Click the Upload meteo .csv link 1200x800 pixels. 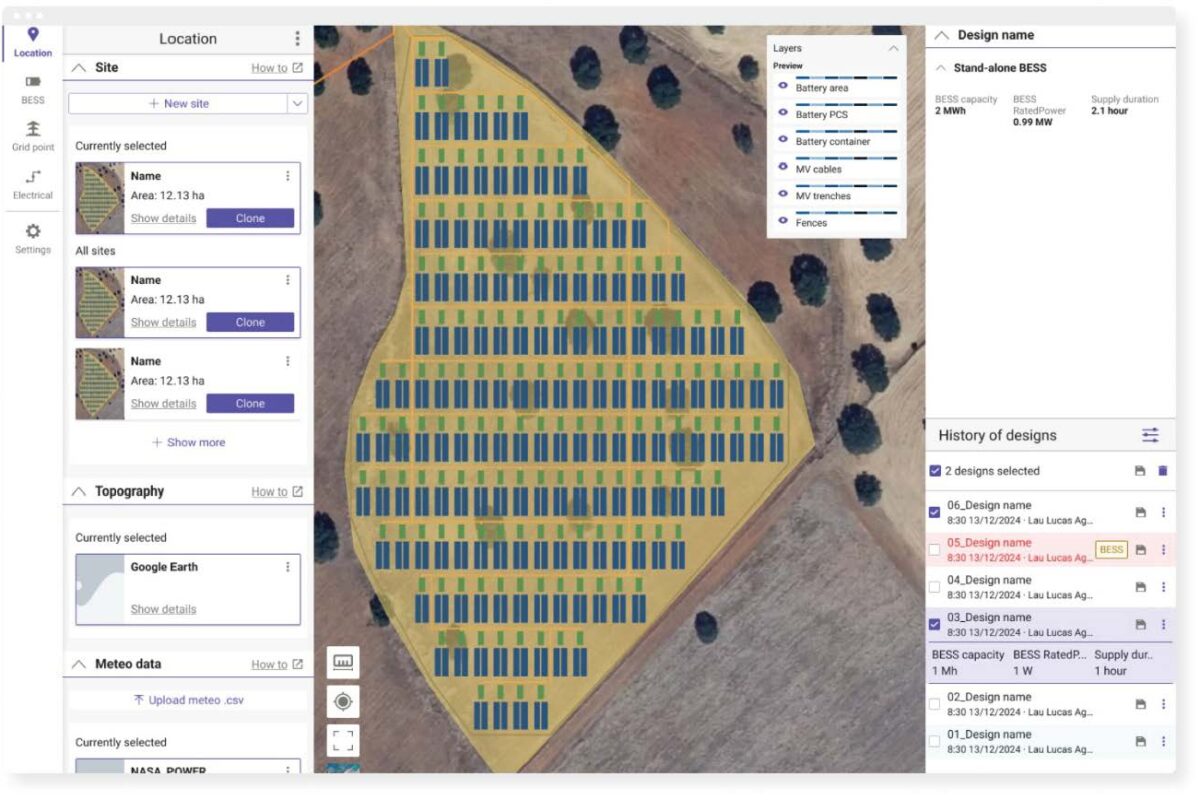pyautogui.click(x=187, y=700)
